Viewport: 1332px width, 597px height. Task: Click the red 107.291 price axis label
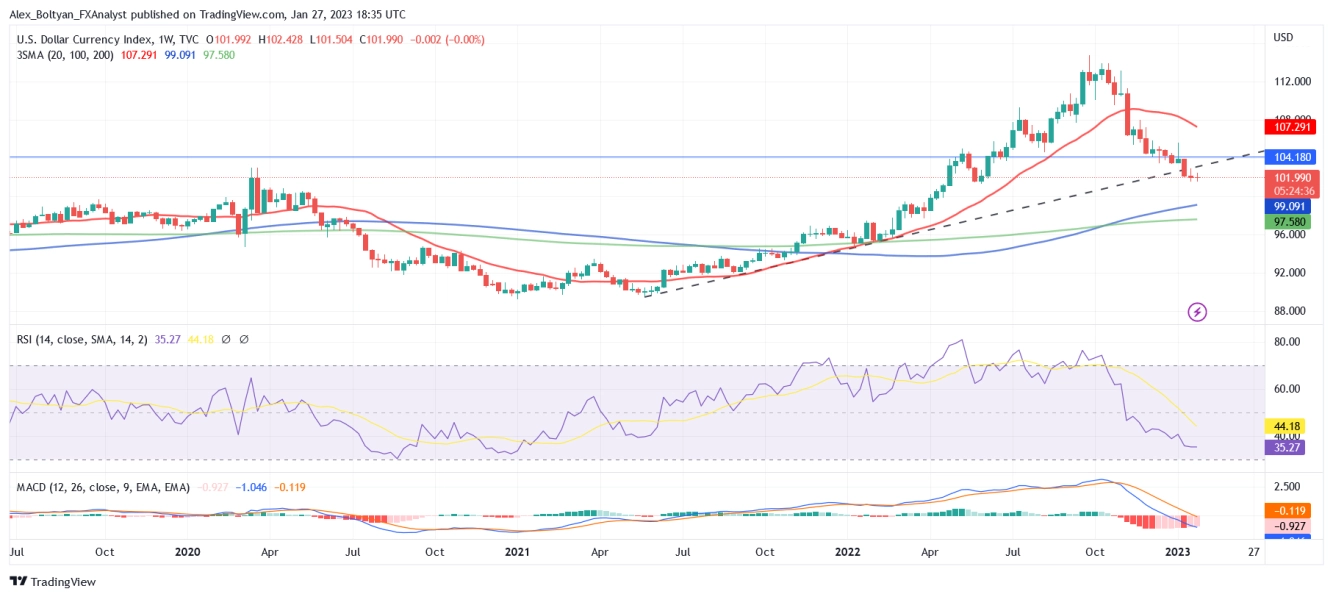pos(1291,127)
